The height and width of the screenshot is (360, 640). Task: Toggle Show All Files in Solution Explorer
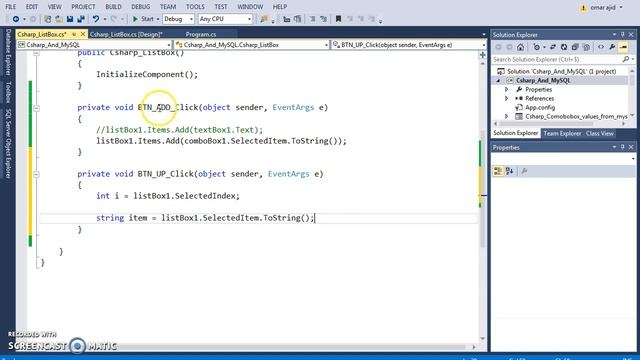coord(587,47)
